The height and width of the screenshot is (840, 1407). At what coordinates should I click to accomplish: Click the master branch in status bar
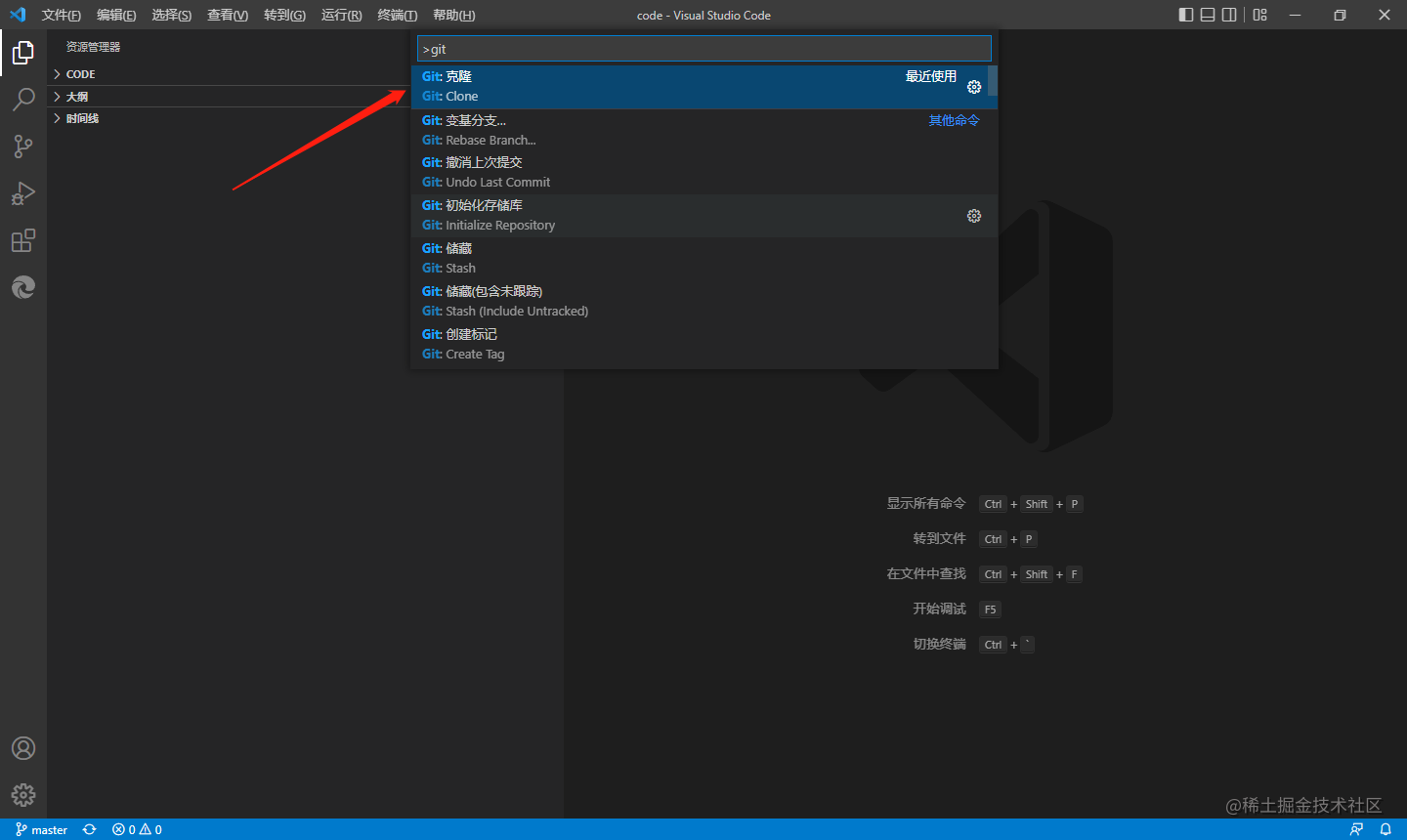click(42, 829)
